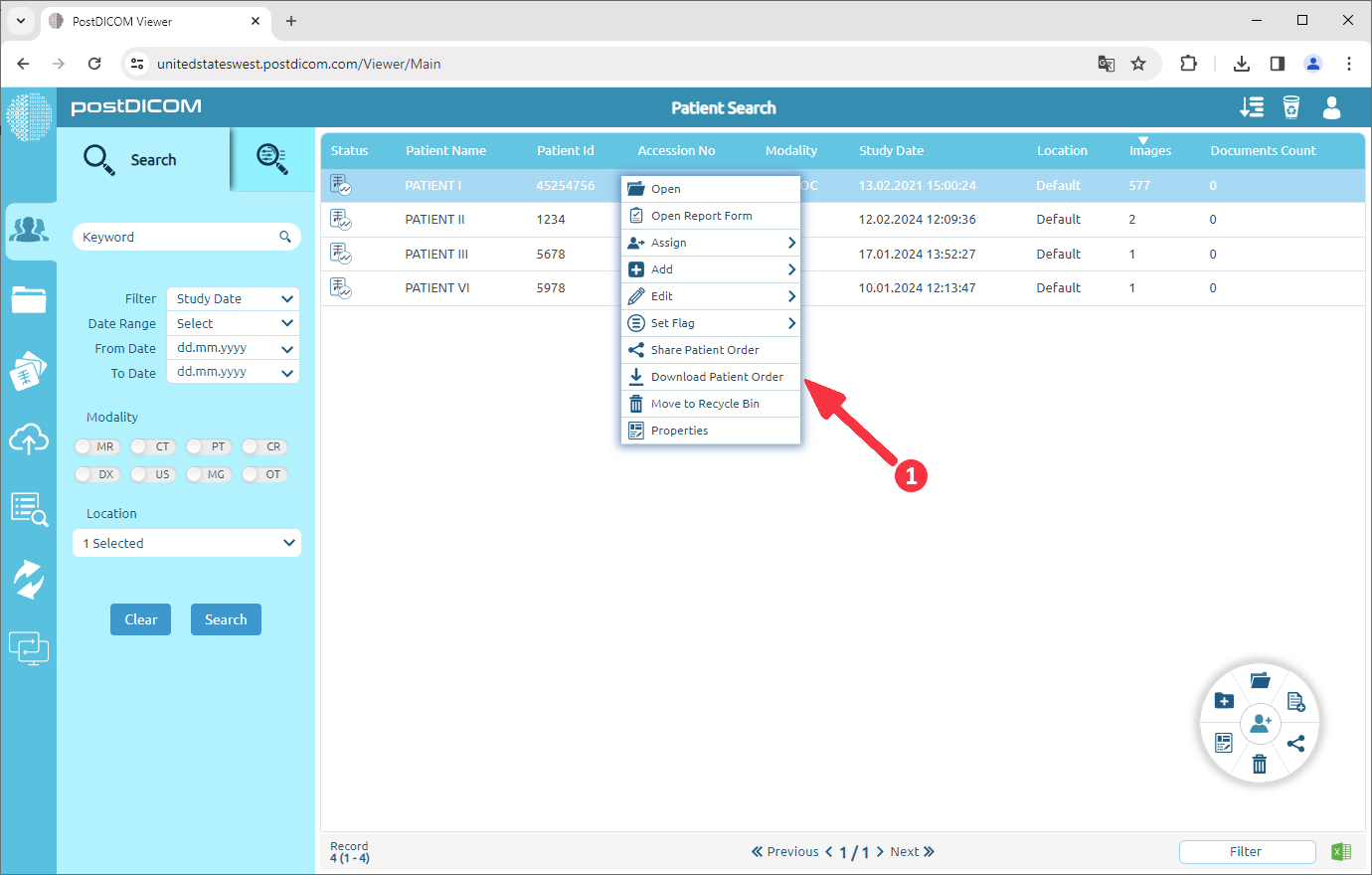This screenshot has height=875, width=1372.
Task: Choose Download Patient Order from context menu
Action: pyautogui.click(x=710, y=376)
